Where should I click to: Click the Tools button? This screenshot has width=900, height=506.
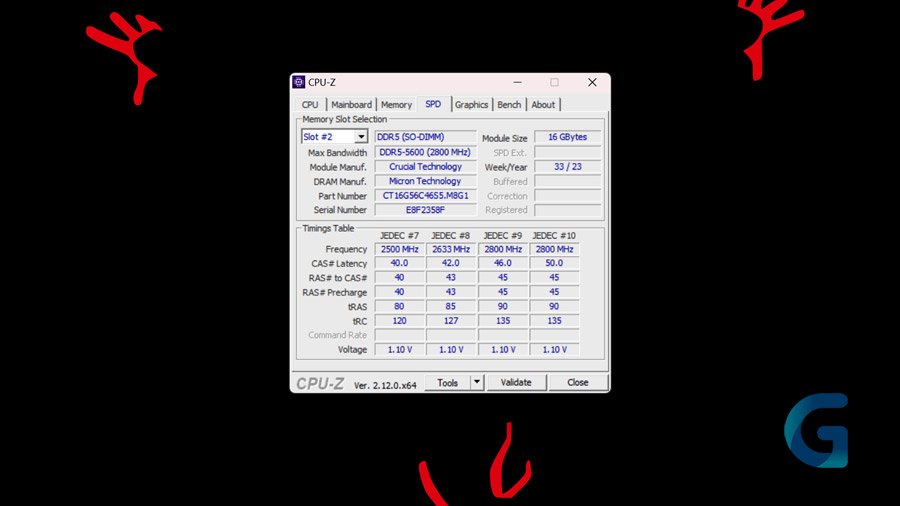pyautogui.click(x=448, y=383)
